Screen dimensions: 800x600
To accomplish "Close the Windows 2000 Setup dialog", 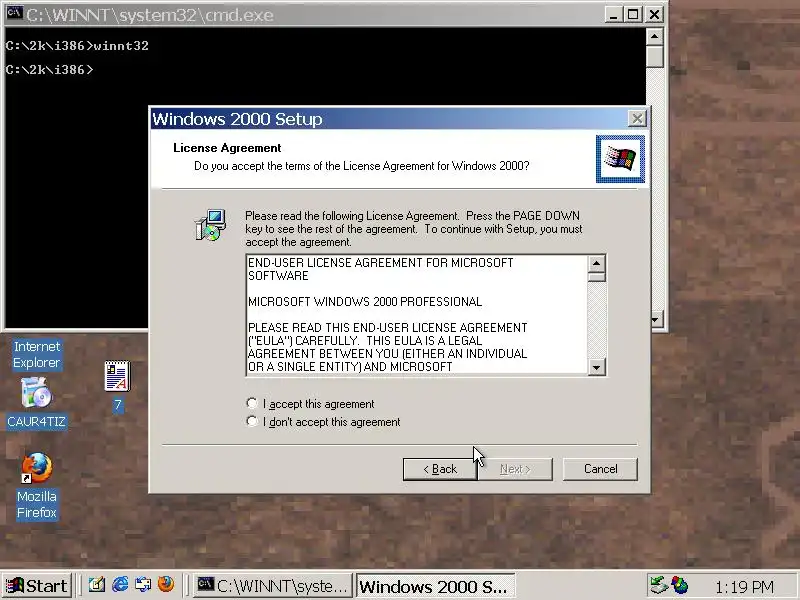I will click(x=637, y=119).
